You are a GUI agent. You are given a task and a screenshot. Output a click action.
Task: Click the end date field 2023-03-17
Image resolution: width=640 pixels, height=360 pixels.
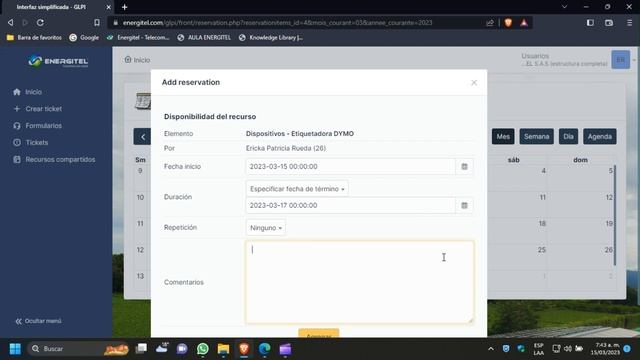(x=350, y=205)
